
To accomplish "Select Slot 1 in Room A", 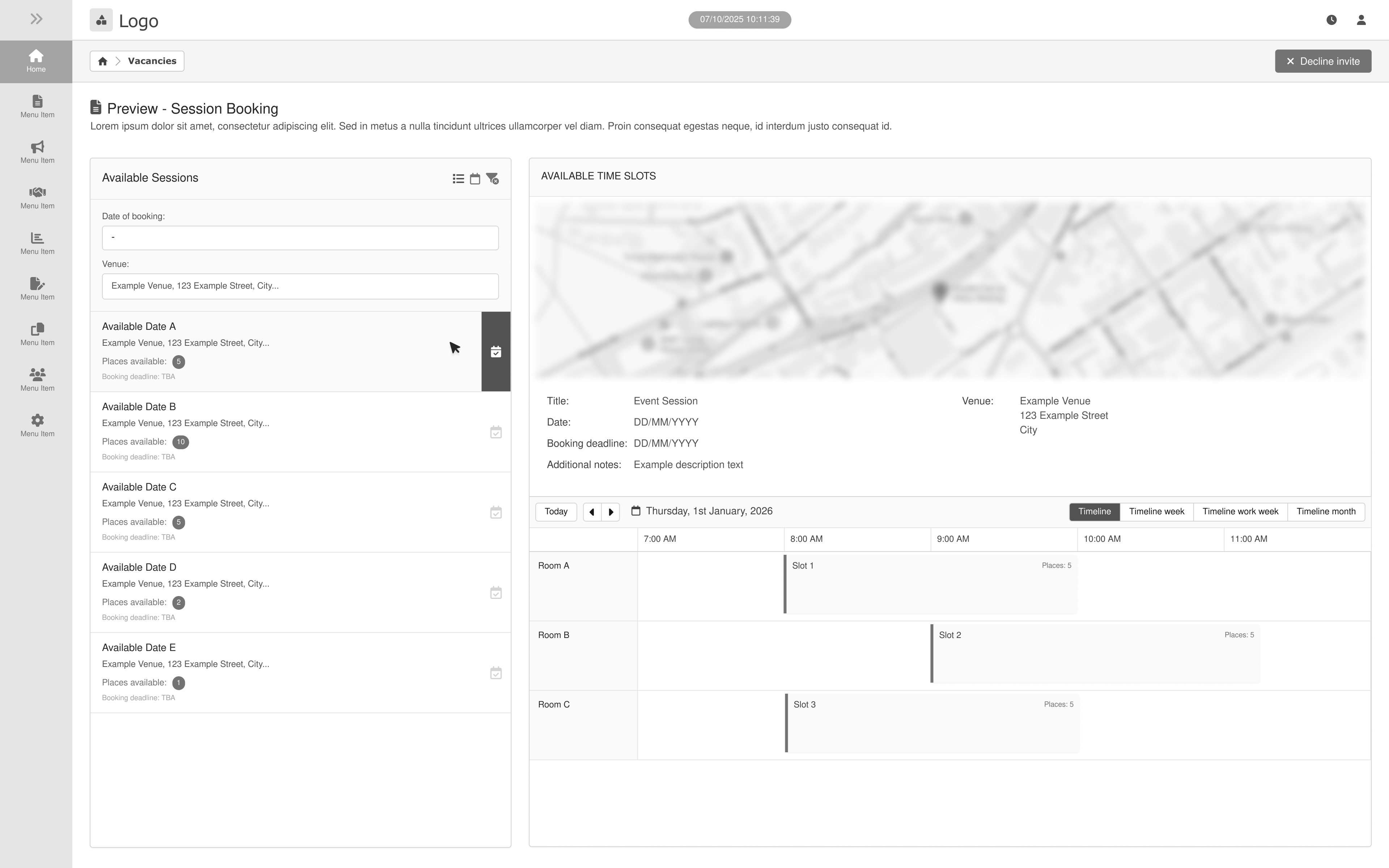I will (930, 584).
